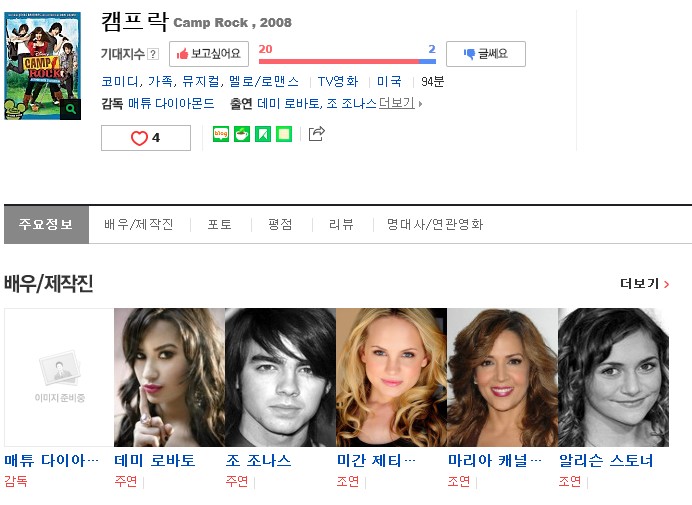The width and height of the screenshot is (692, 505).
Task: Follow the director link 매튜 다이아몬드
Action: click(x=171, y=103)
